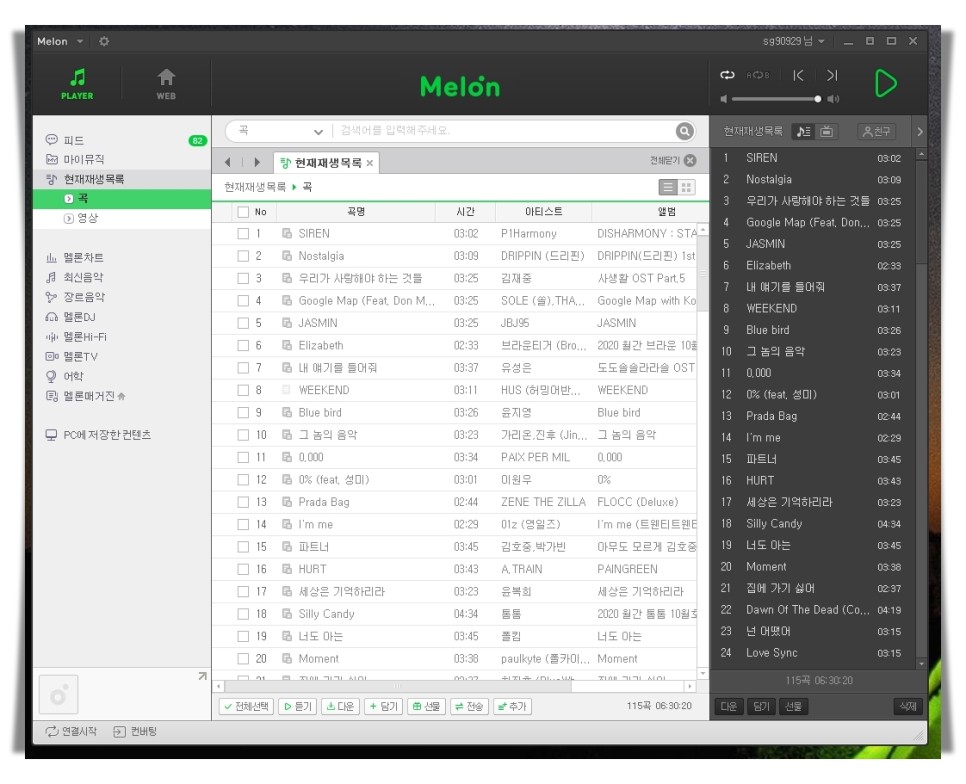Check the box for song 6 Elizabeth
This screenshot has width=966, height=784.
tap(243, 346)
